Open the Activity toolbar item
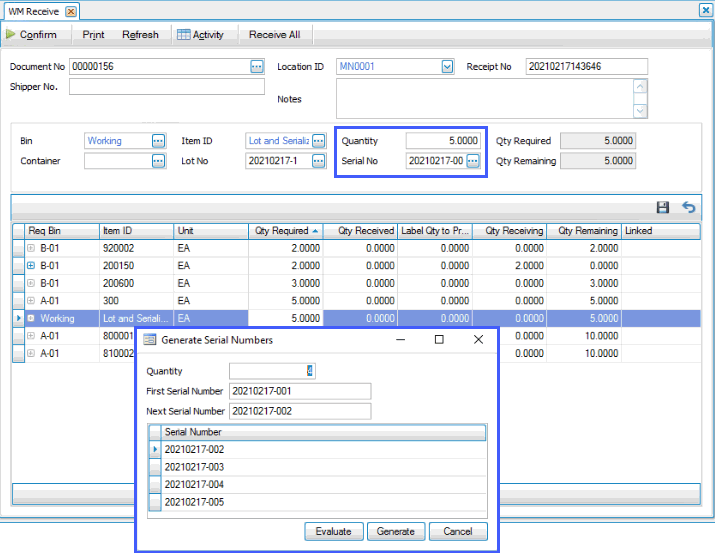Viewport: 715px width, 553px height. [200, 35]
